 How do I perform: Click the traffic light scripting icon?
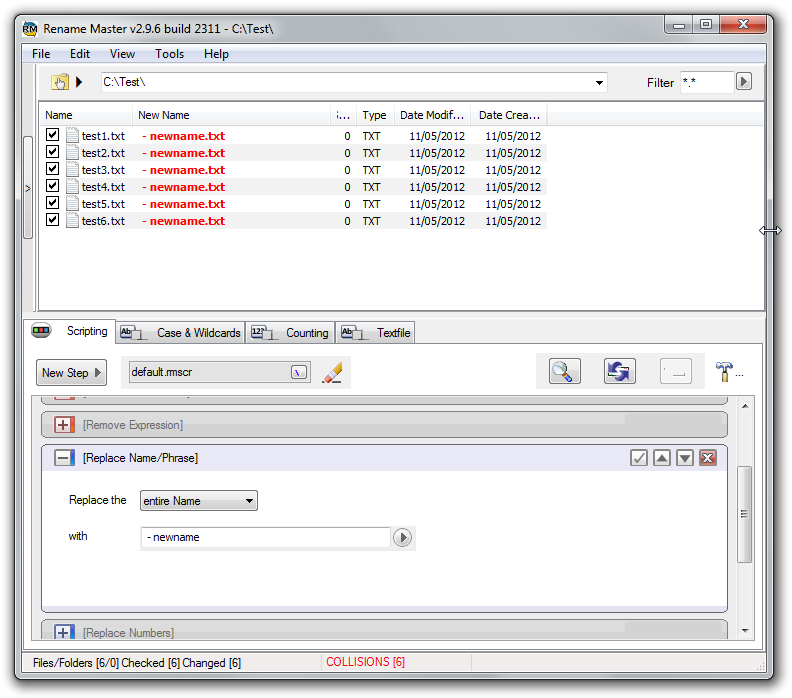tap(41, 331)
